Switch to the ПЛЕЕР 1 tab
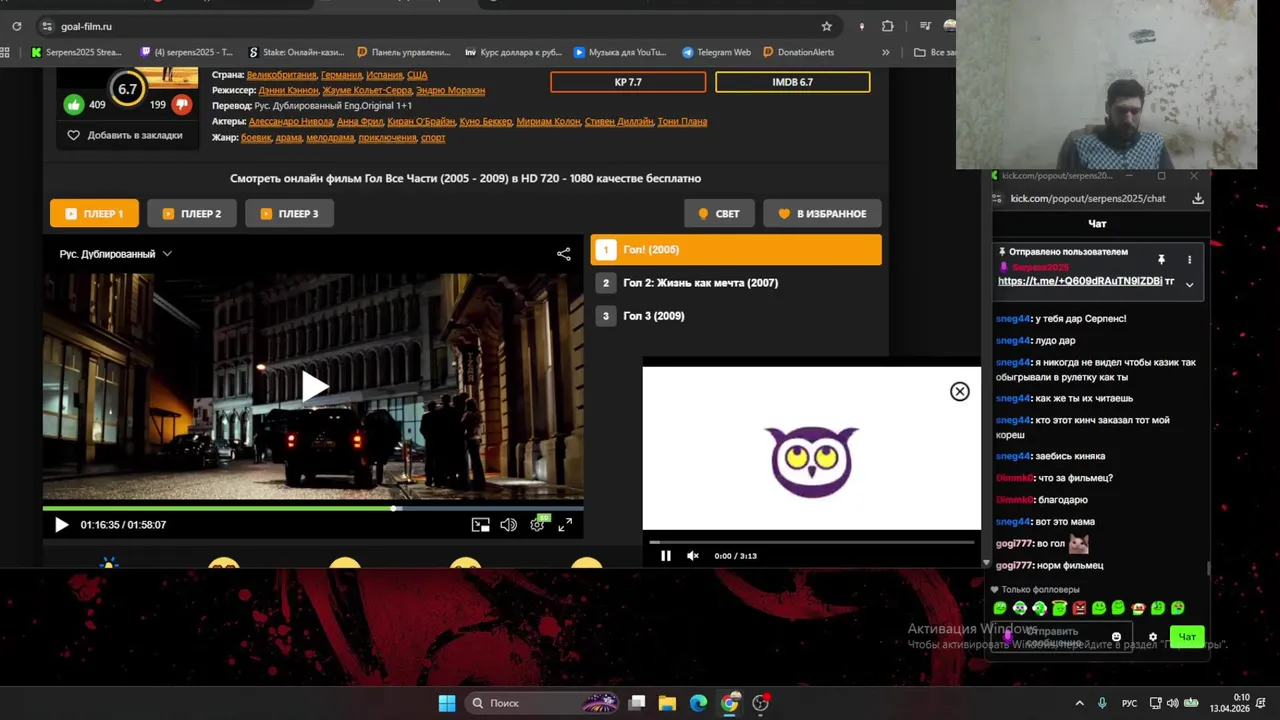This screenshot has height=720, width=1280. (x=94, y=213)
